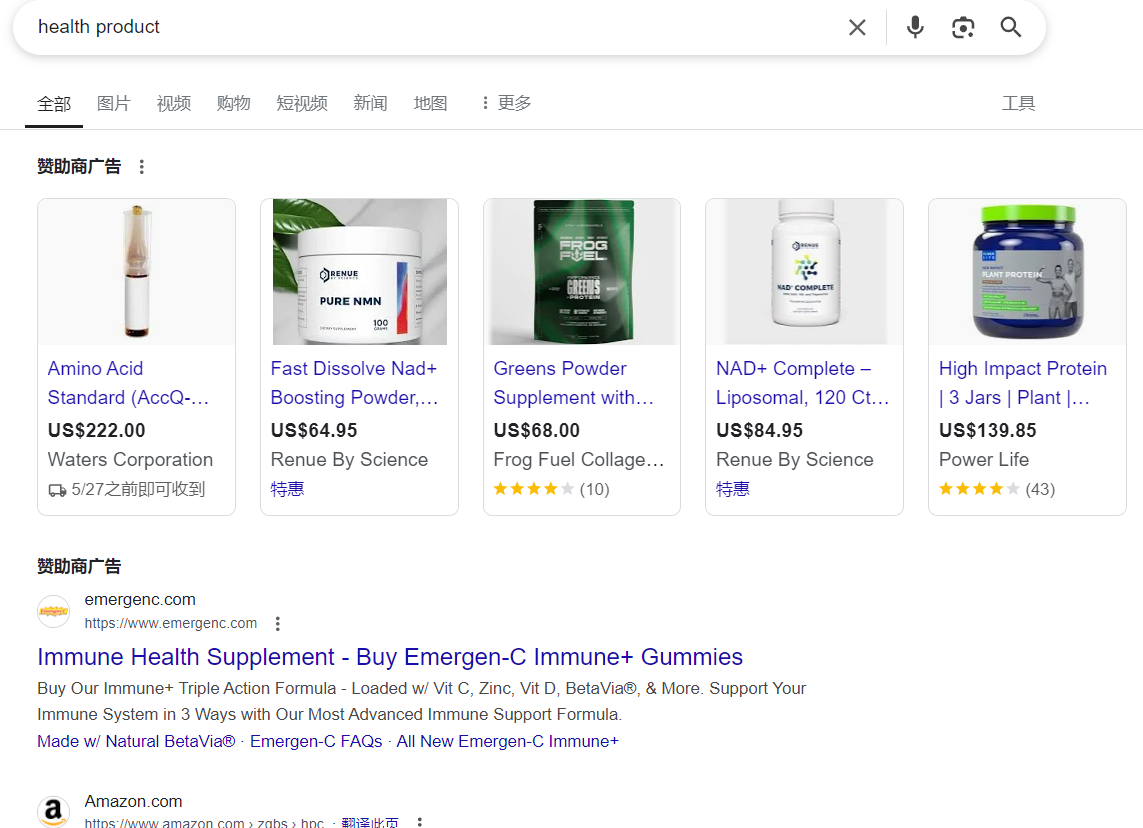Open 'Emergen-C FAQs' sitelink
The height and width of the screenshot is (828, 1143).
click(x=316, y=742)
